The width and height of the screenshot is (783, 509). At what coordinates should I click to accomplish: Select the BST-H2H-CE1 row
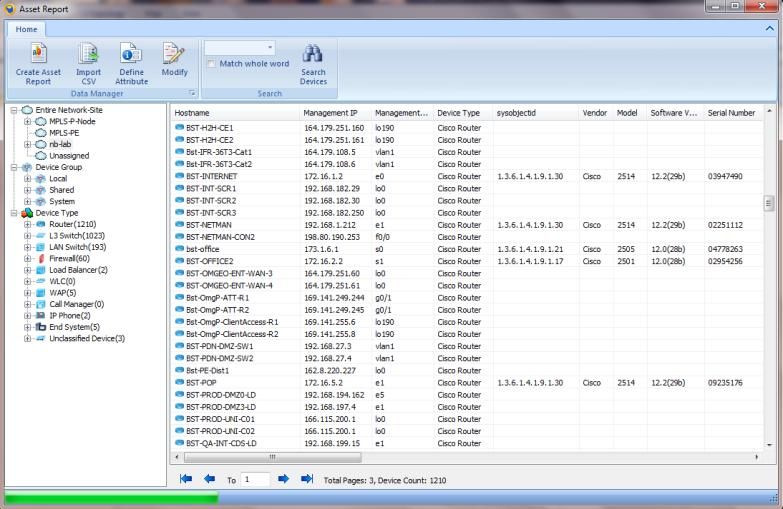coord(466,128)
